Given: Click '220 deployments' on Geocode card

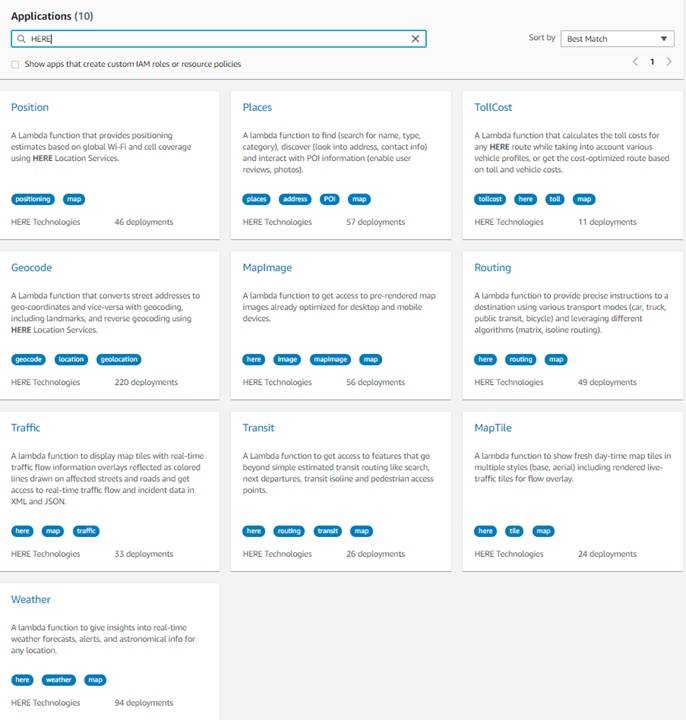Looking at the screenshot, I should [x=146, y=382].
